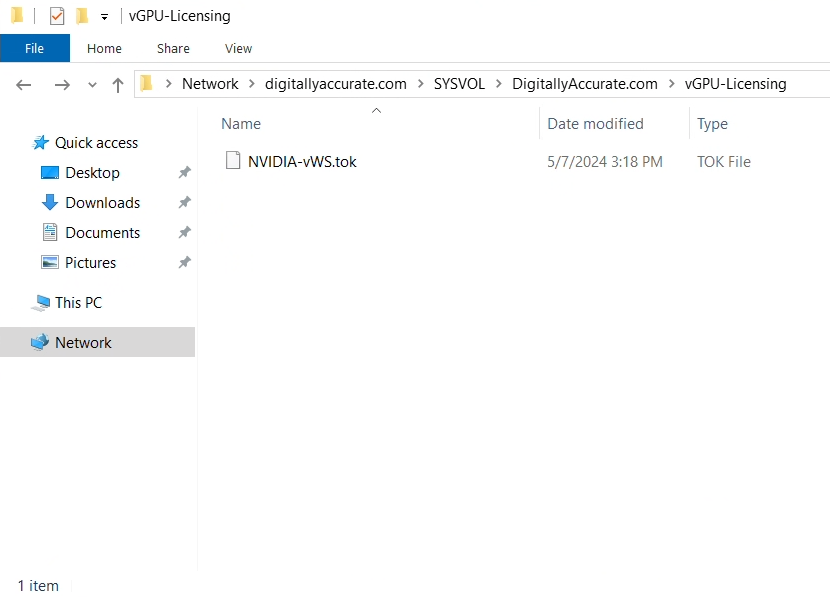This screenshot has height=597, width=830.
Task: Open Documents from Quick access
Action: pos(103,233)
